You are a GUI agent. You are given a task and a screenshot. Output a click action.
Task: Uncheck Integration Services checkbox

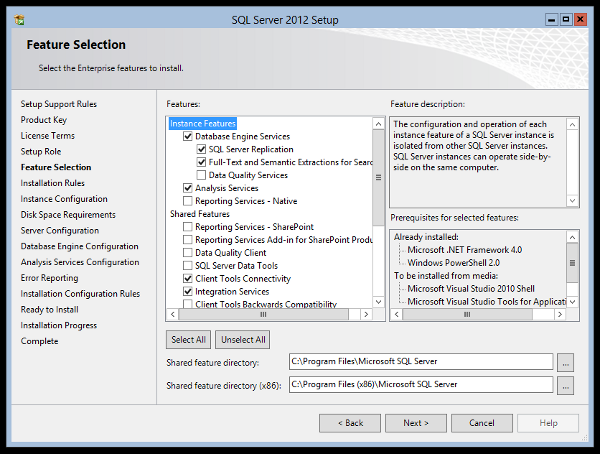tap(188, 292)
